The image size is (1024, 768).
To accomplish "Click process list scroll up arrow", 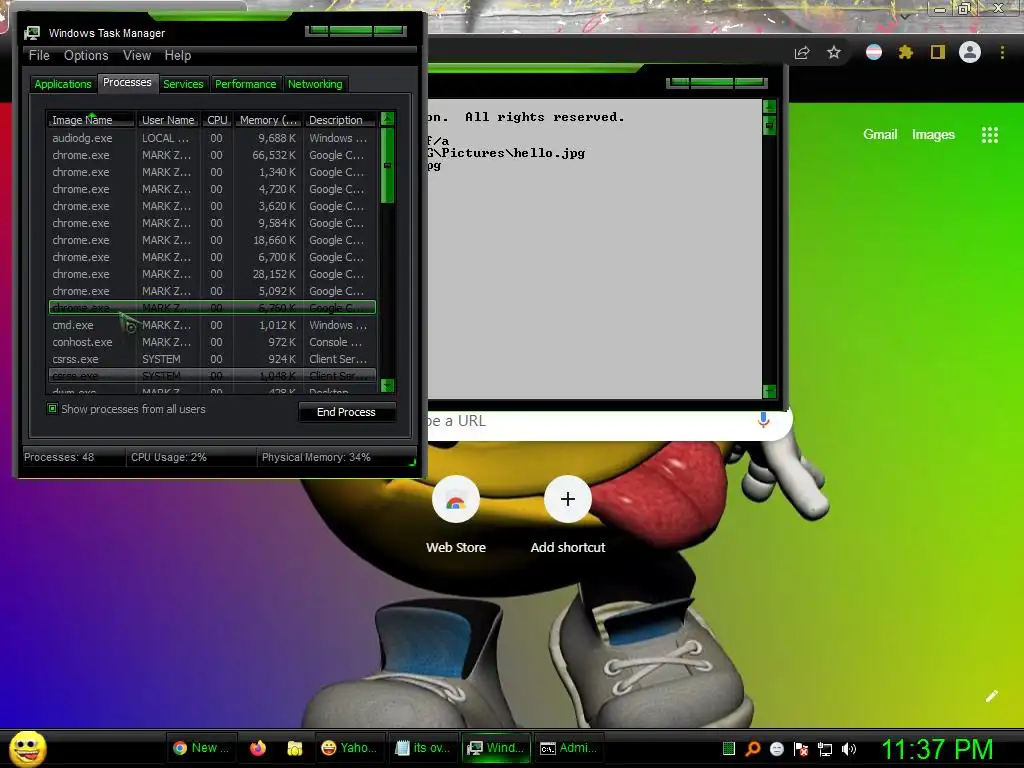I will [387, 119].
